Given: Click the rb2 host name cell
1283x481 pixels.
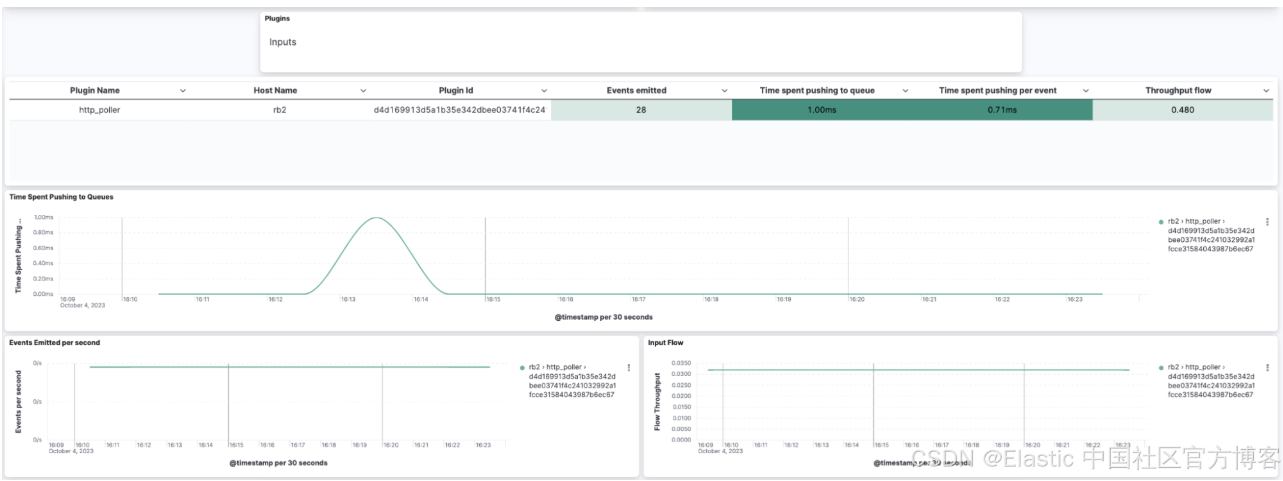Looking at the screenshot, I should tap(280, 110).
